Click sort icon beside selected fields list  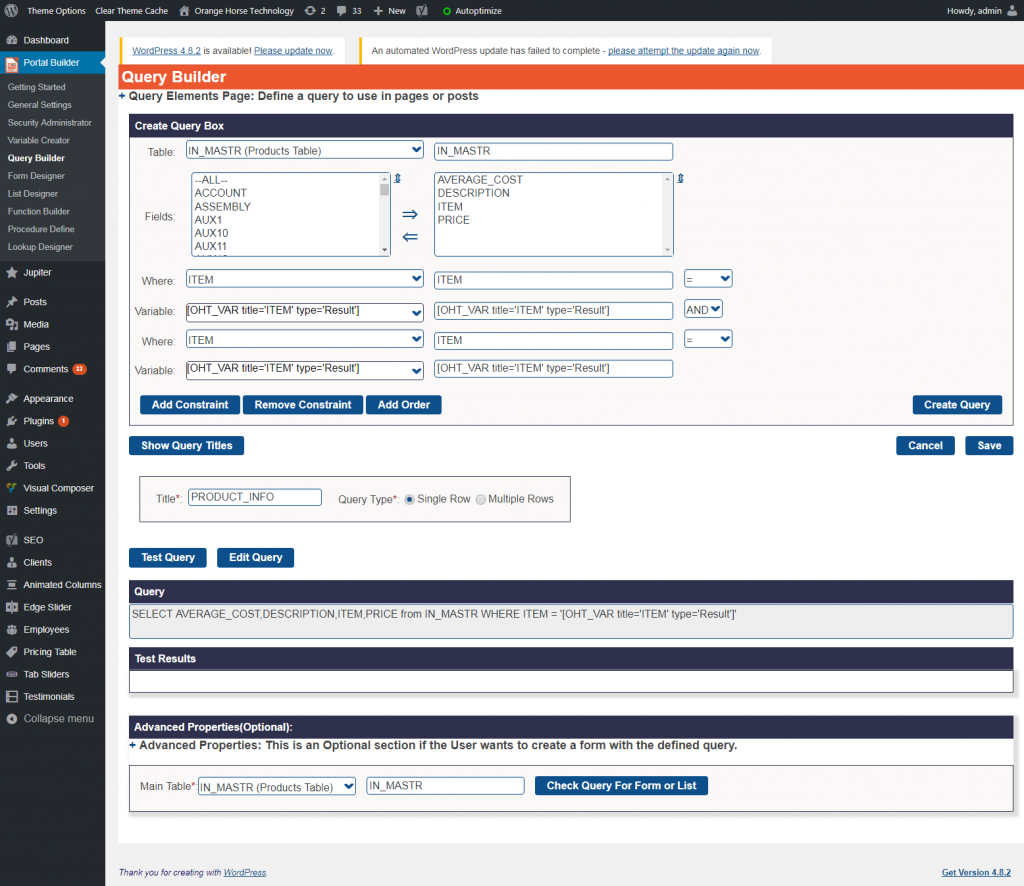coord(680,178)
